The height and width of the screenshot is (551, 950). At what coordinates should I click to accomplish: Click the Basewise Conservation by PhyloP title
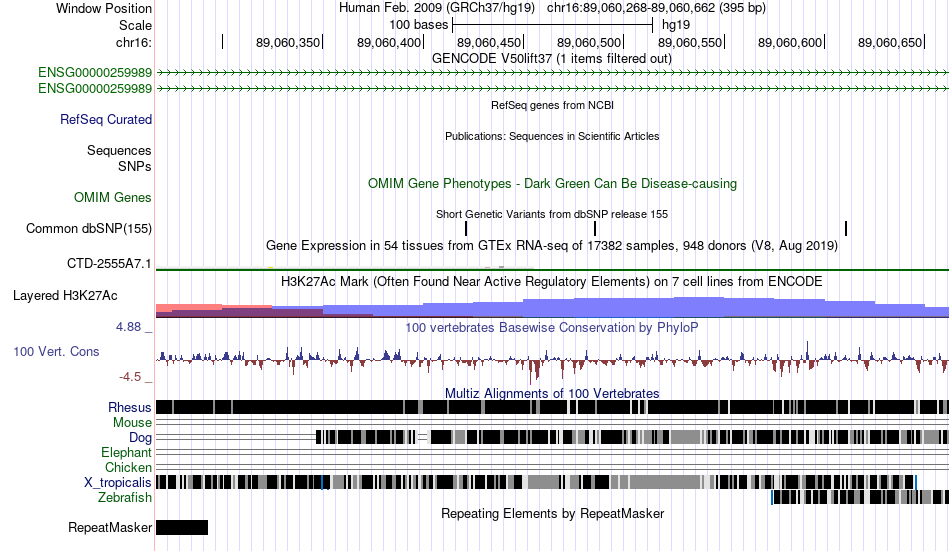click(552, 328)
